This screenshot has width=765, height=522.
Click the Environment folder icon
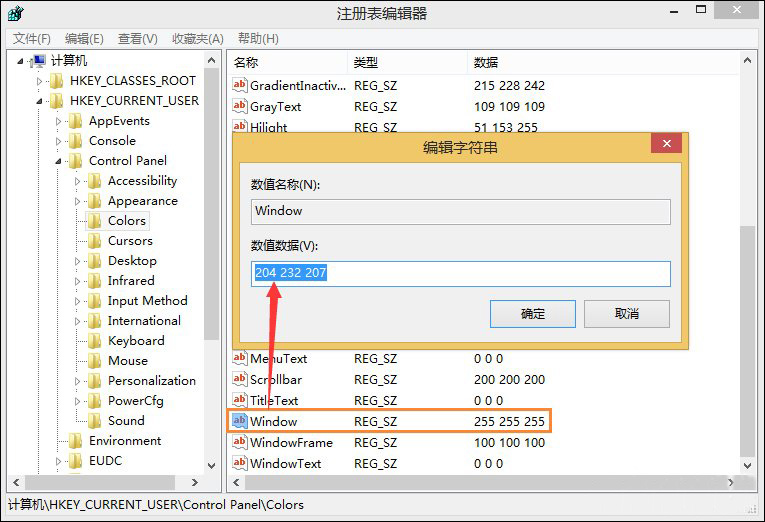(x=76, y=441)
